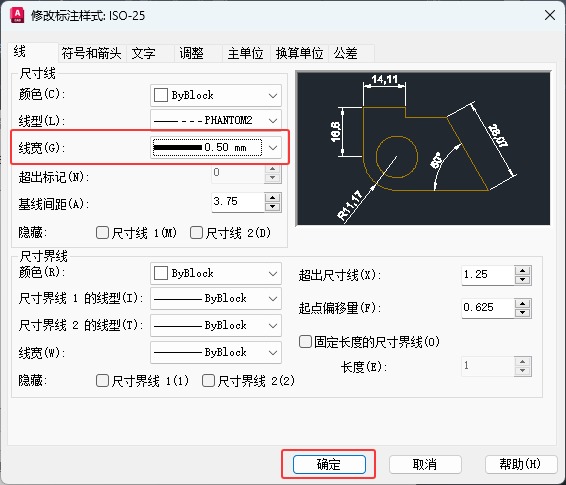Toggle hide 尺寸界线 1(1) checkbox
Screen dimensions: 566x485
click(103, 380)
